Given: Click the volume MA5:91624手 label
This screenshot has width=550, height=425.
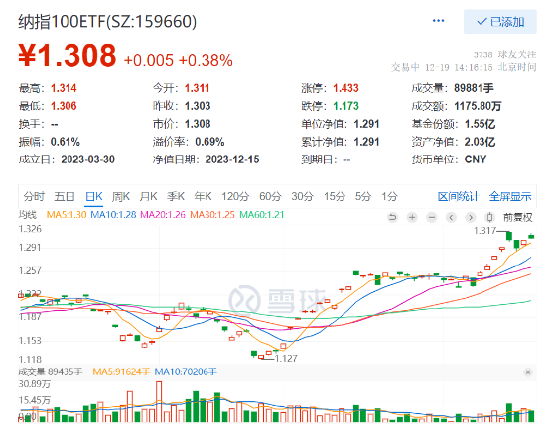Looking at the screenshot, I should tap(121, 372).
